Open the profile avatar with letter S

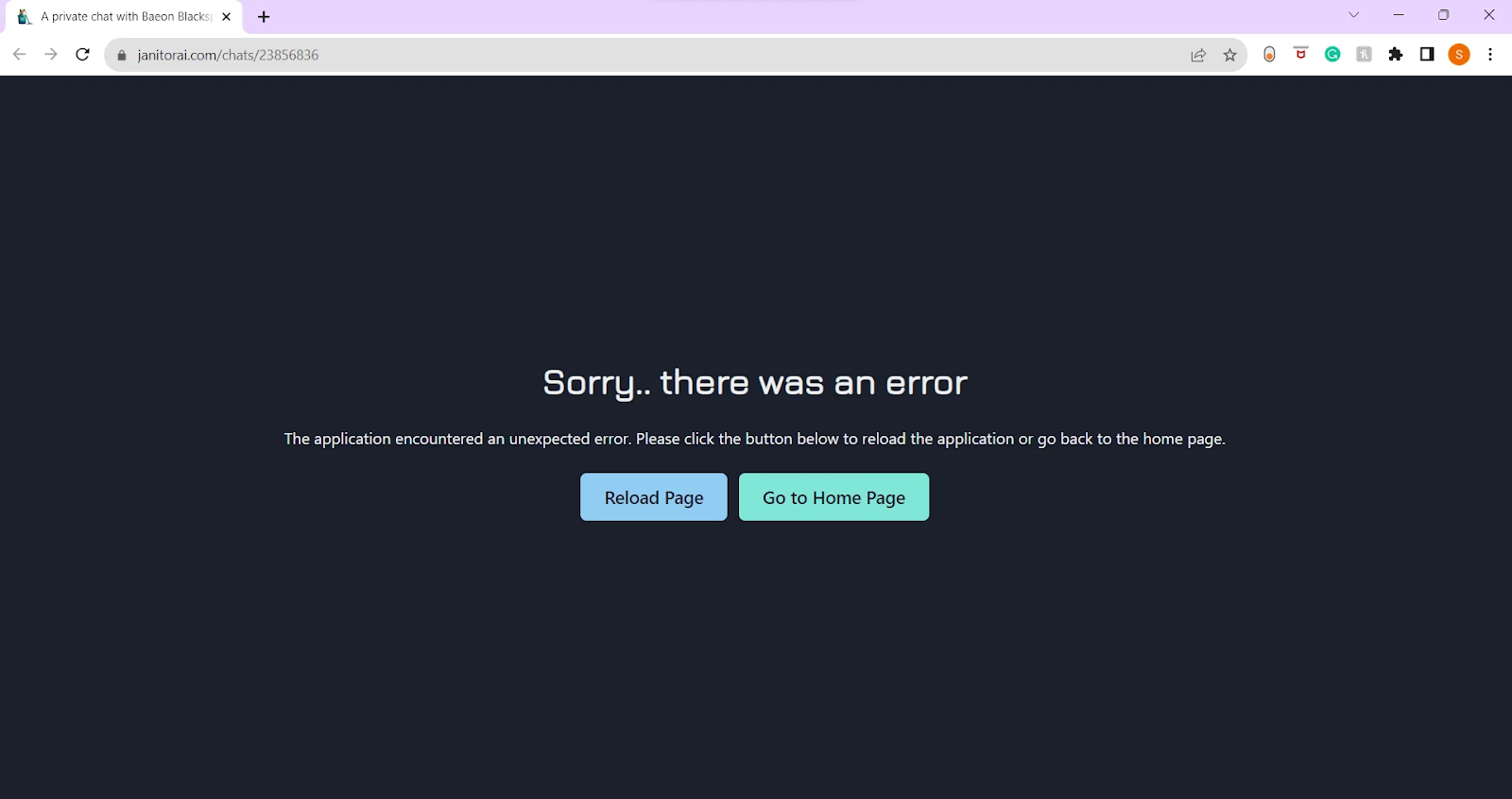1459,55
